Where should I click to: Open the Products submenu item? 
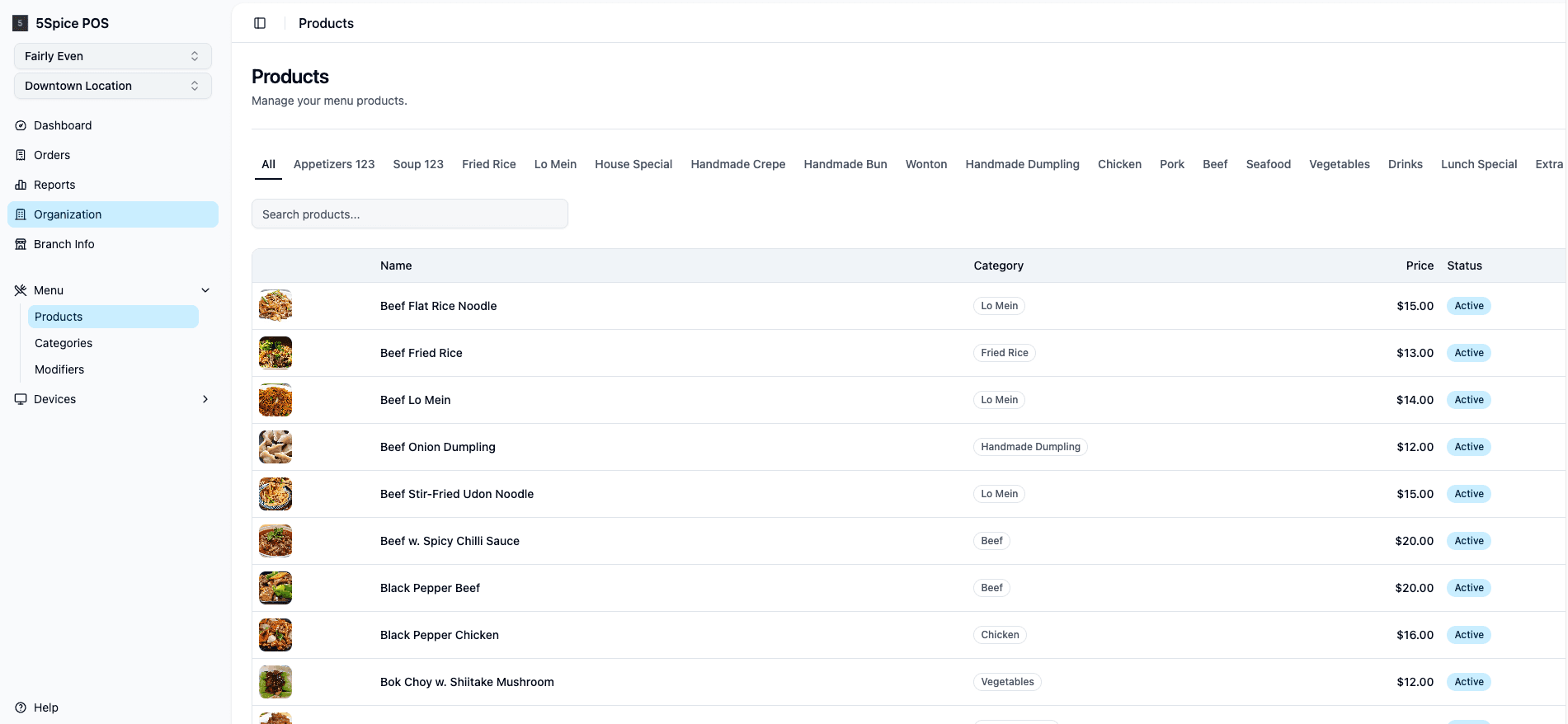click(x=113, y=317)
